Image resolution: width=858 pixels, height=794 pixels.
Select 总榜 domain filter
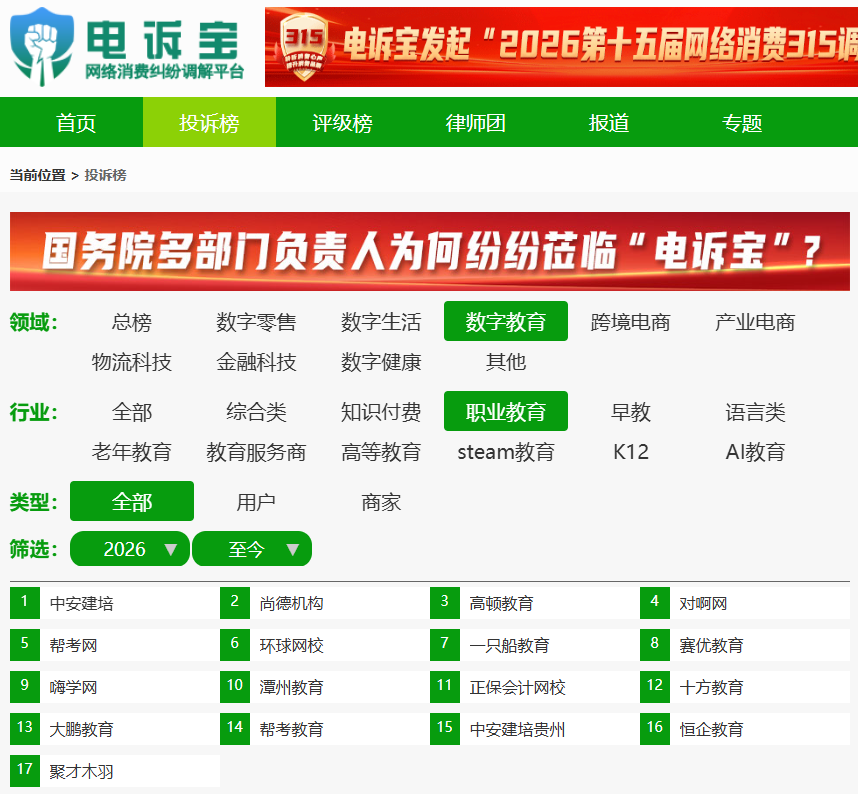pos(132,322)
